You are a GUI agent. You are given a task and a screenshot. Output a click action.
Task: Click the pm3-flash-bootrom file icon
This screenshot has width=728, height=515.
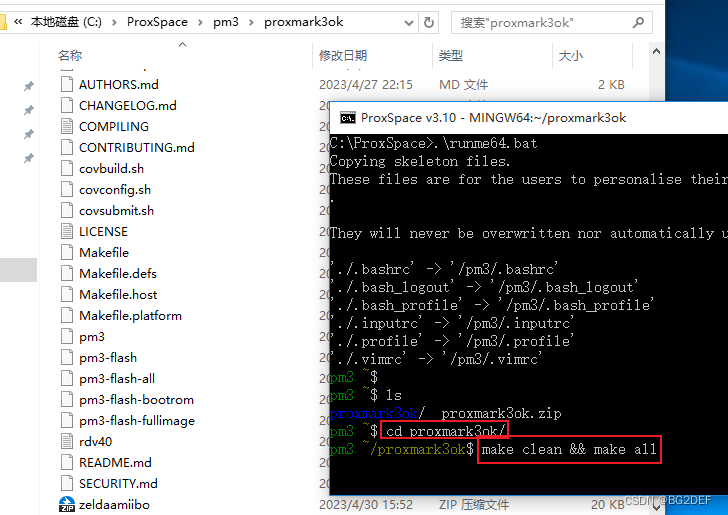click(67, 399)
